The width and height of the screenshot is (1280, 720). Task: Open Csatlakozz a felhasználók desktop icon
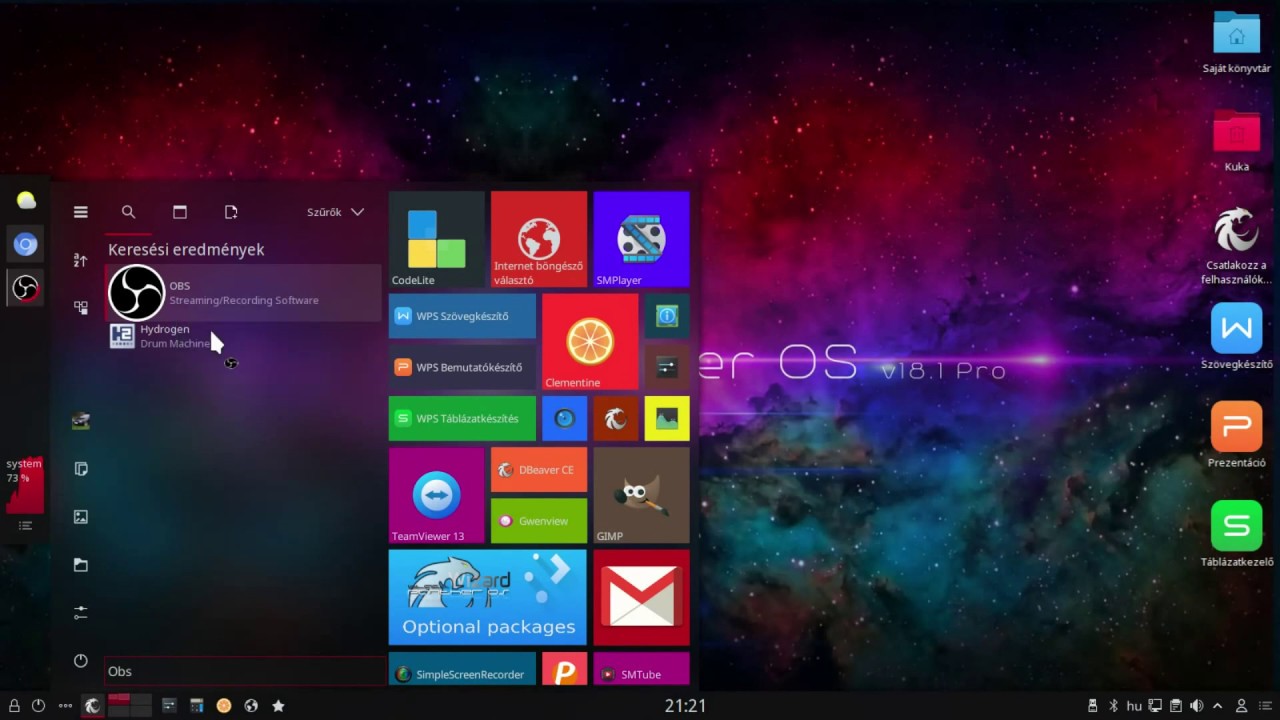pyautogui.click(x=1237, y=245)
